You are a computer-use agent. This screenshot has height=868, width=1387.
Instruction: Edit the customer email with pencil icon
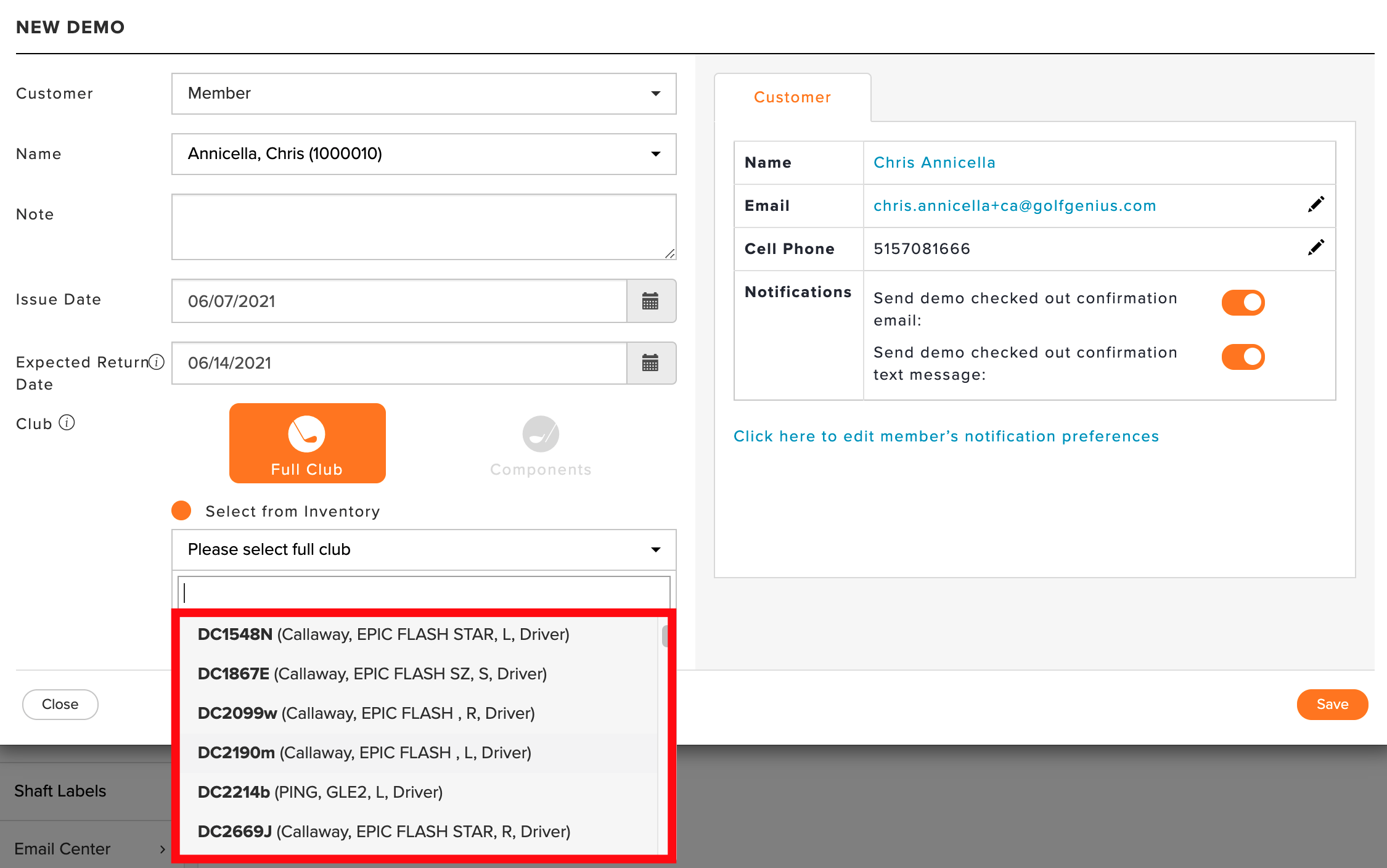point(1315,205)
